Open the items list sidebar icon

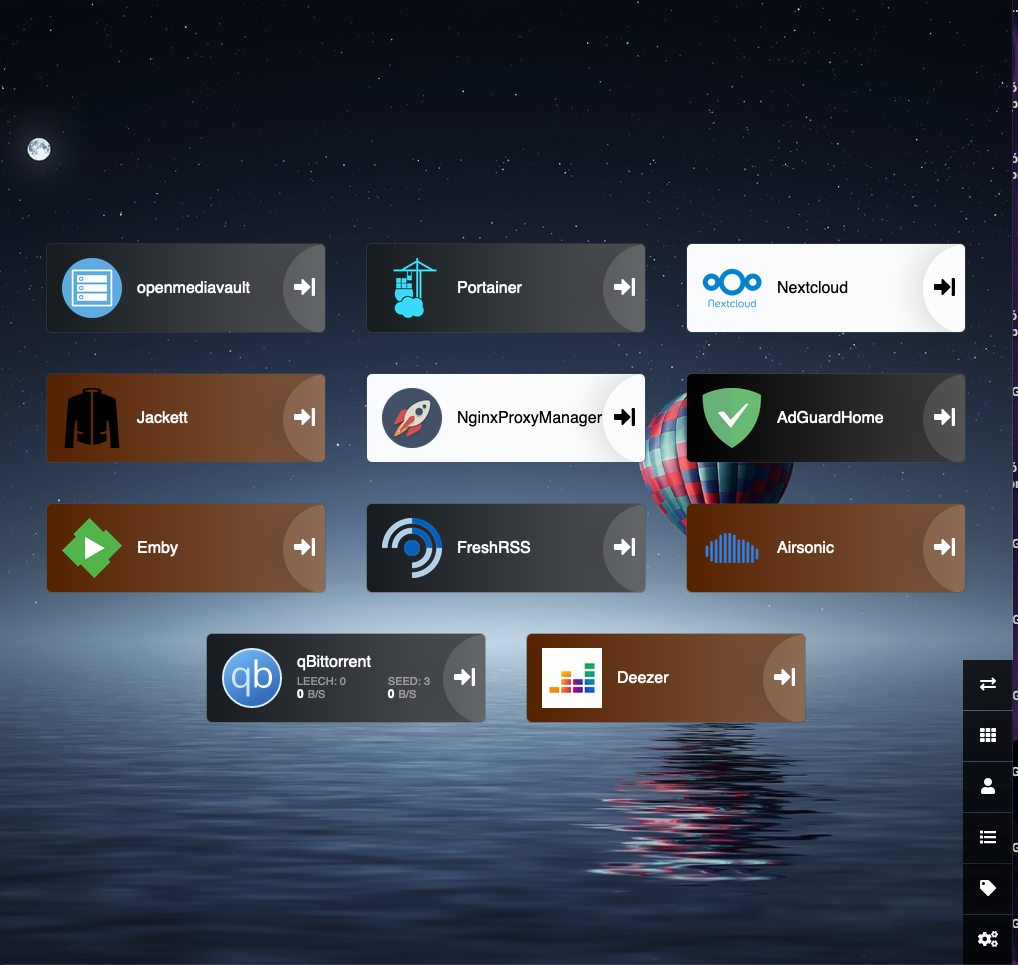point(987,837)
